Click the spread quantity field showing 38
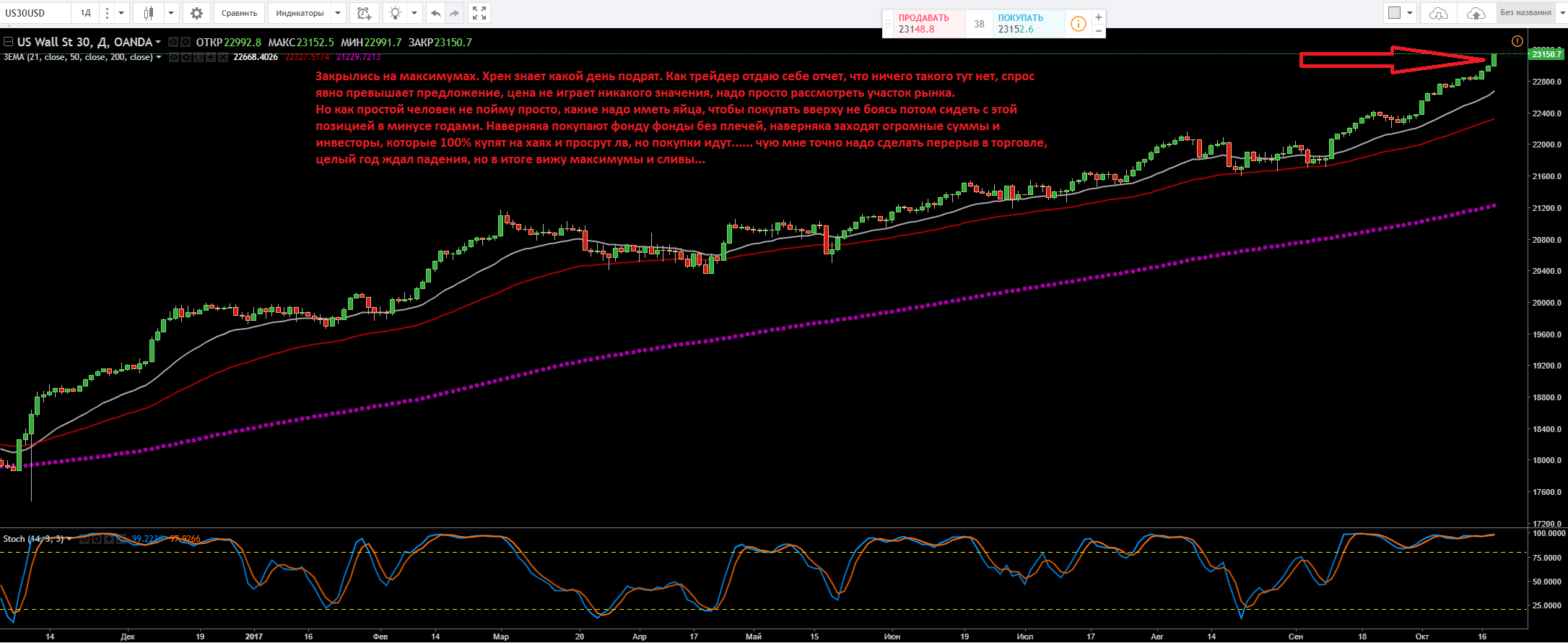Viewport: 1568px width, 643px height. [979, 24]
